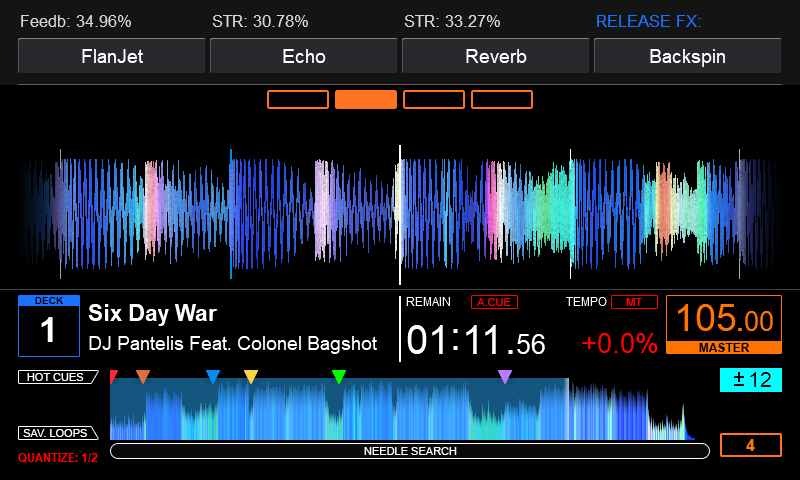Toggle the REMAIN time display mode
800x480 pixels.
428,301
